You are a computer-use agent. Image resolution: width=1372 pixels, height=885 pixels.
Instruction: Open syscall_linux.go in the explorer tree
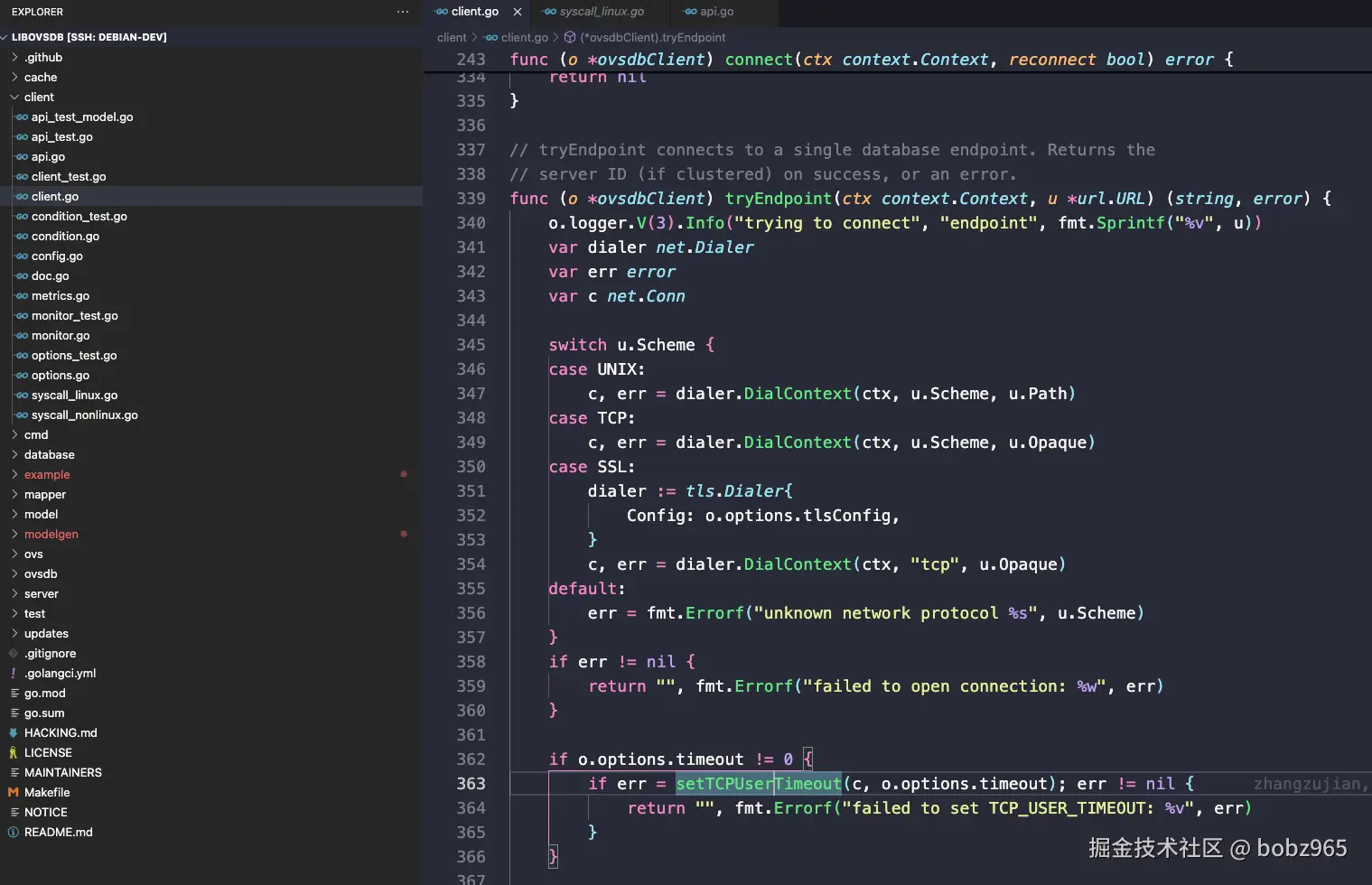click(211, 395)
